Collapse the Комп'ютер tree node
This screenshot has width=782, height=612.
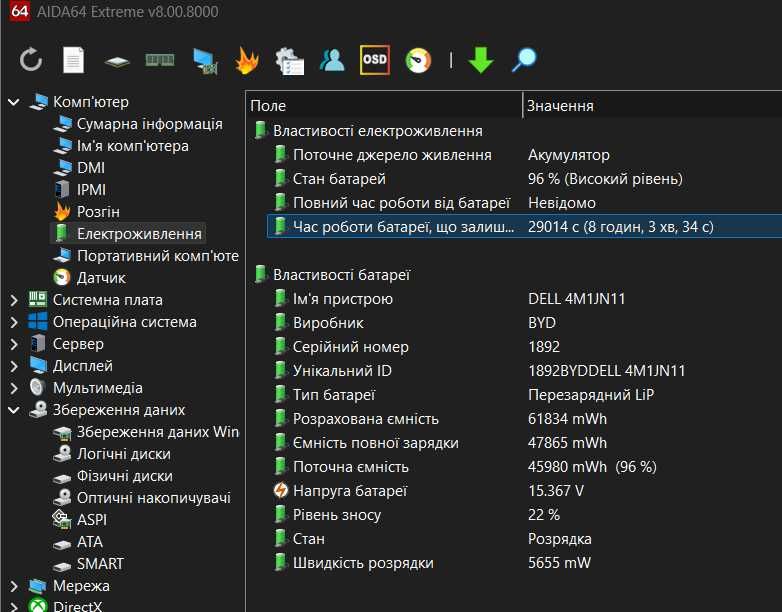tap(14, 102)
